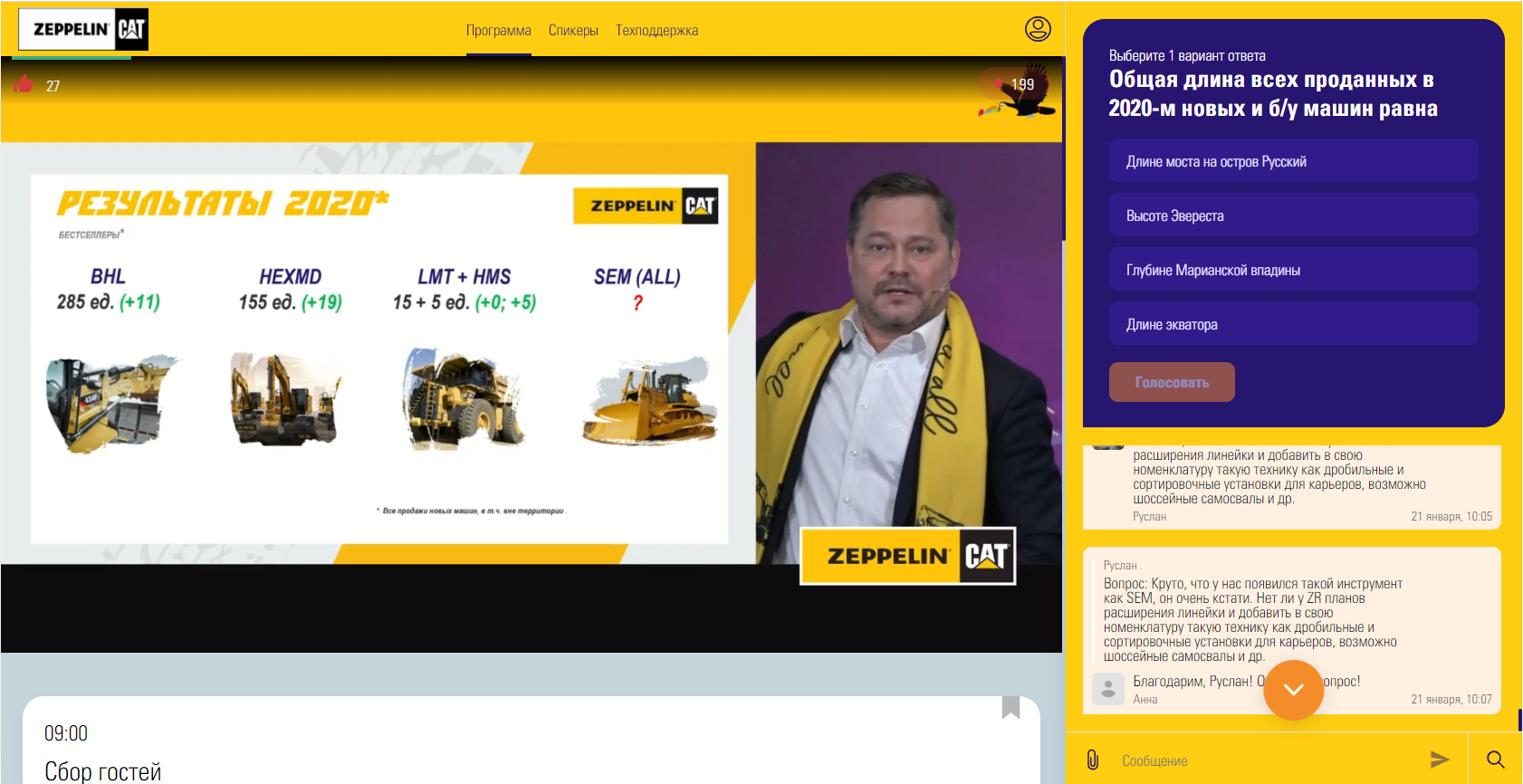Open the Программа tab
The width and height of the screenshot is (1523, 784).
(x=499, y=30)
